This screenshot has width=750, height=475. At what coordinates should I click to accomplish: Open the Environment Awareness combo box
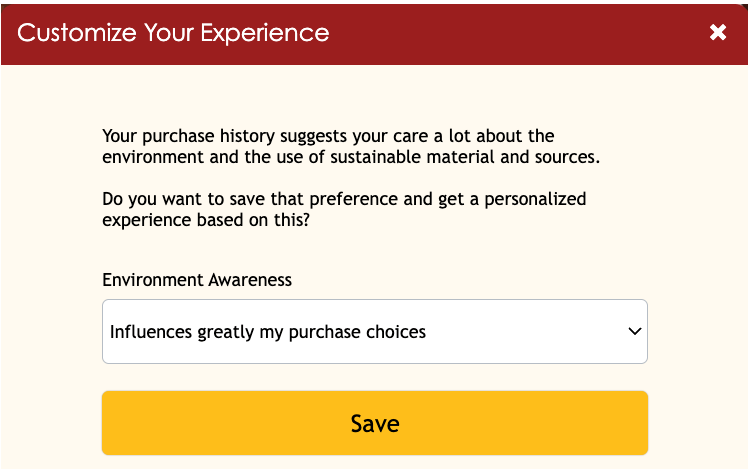[374, 331]
